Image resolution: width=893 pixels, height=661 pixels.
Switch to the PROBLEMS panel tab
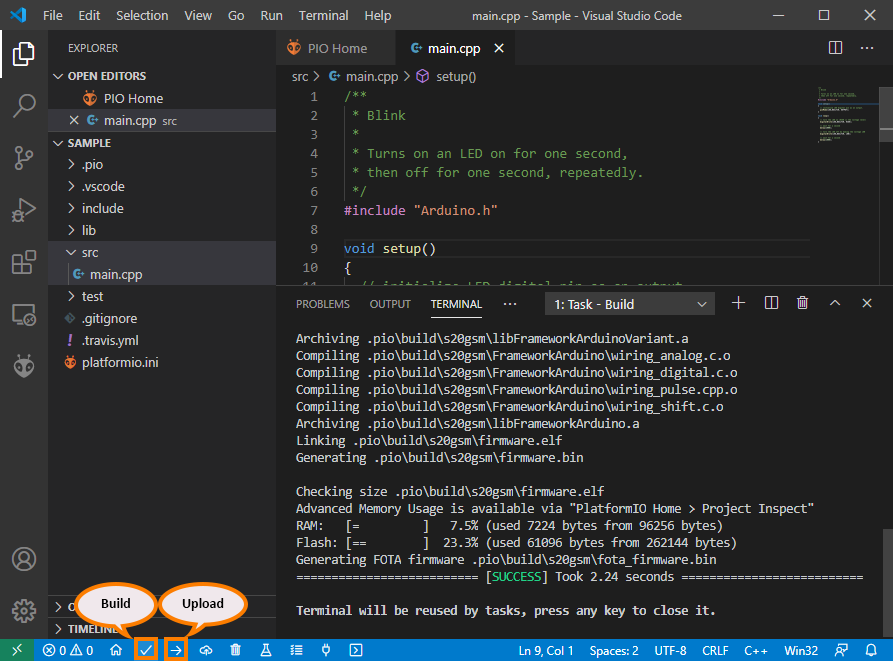(322, 304)
